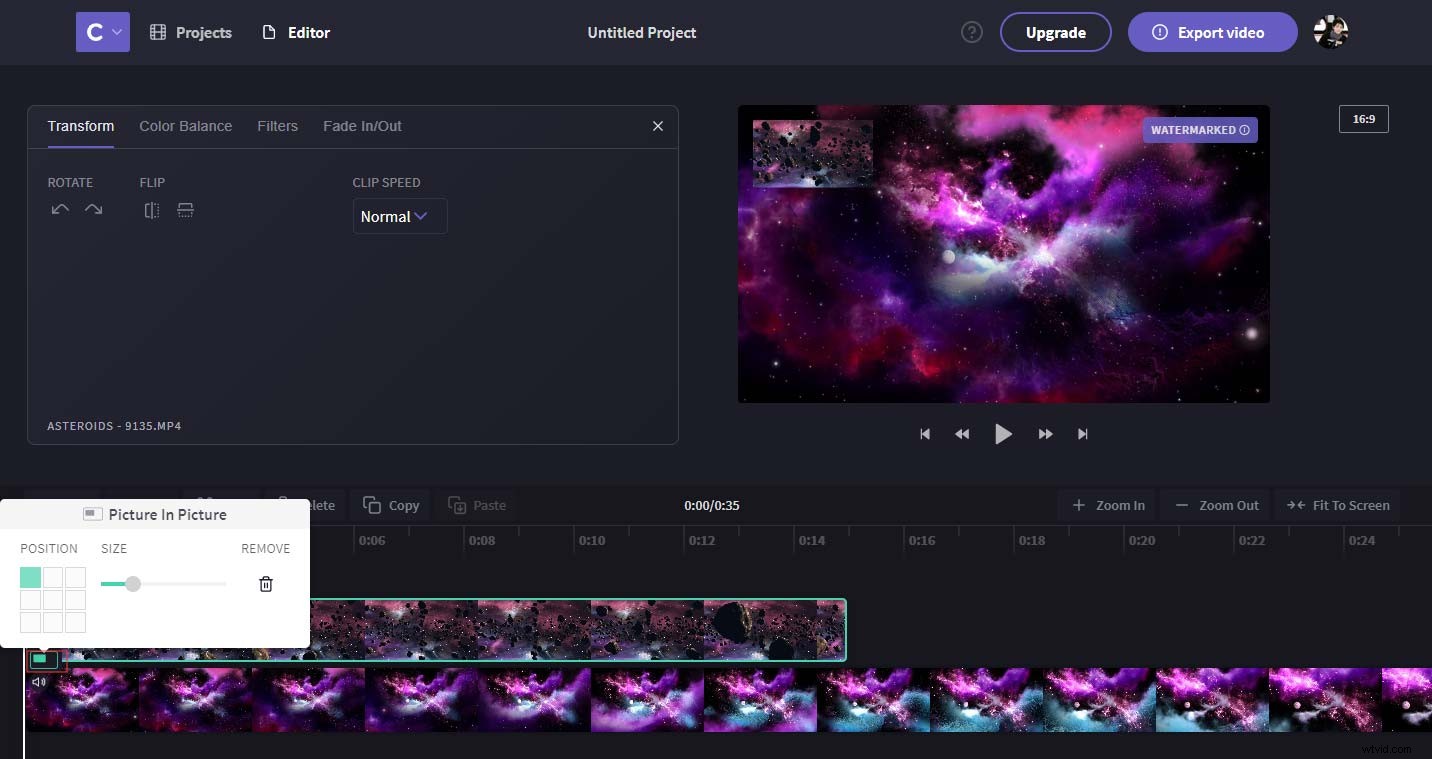
Task: Click the Export video button
Action: coord(1213,31)
